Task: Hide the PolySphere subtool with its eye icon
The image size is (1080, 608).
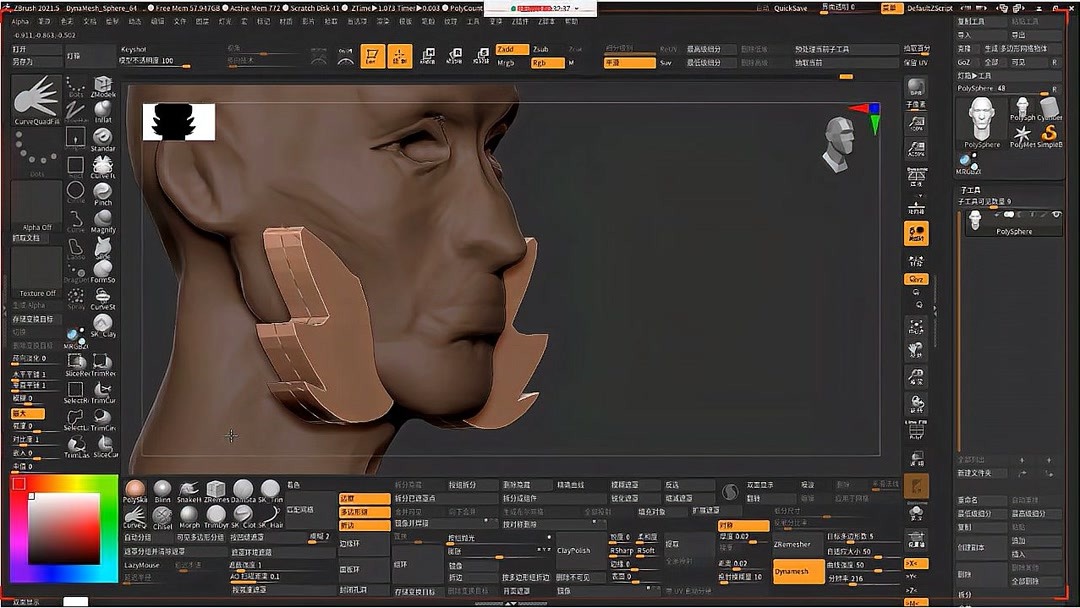Action: [1055, 214]
